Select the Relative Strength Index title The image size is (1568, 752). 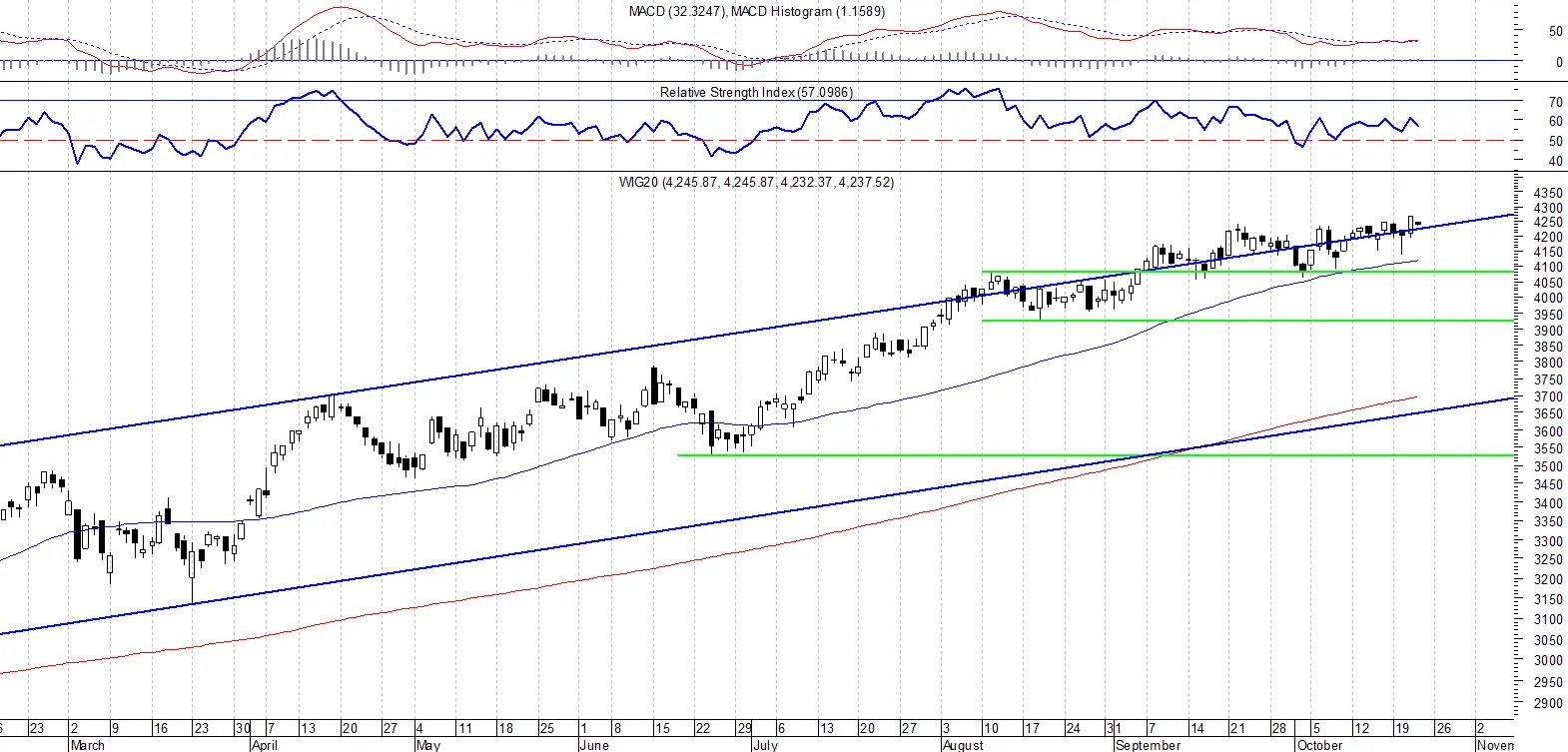[x=756, y=92]
